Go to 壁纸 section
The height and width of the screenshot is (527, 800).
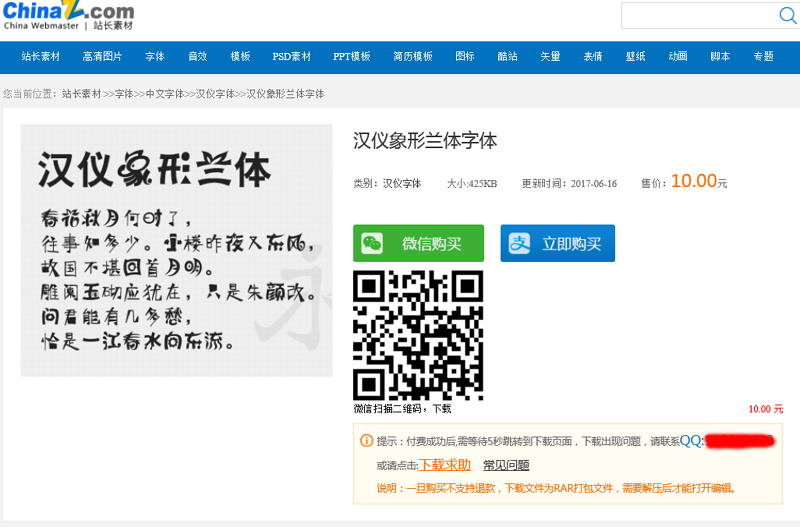pos(635,57)
